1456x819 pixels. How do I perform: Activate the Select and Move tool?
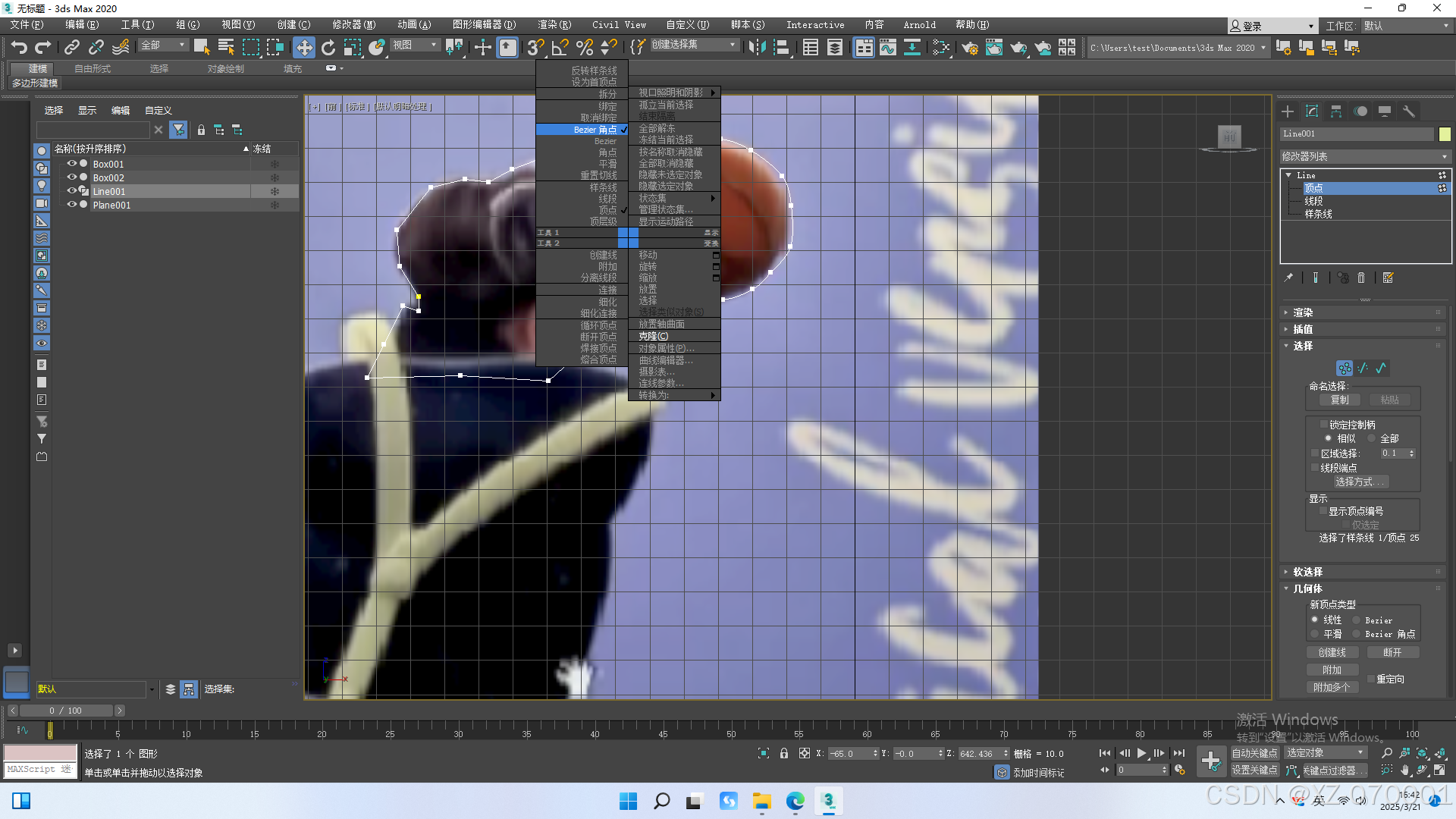[303, 48]
